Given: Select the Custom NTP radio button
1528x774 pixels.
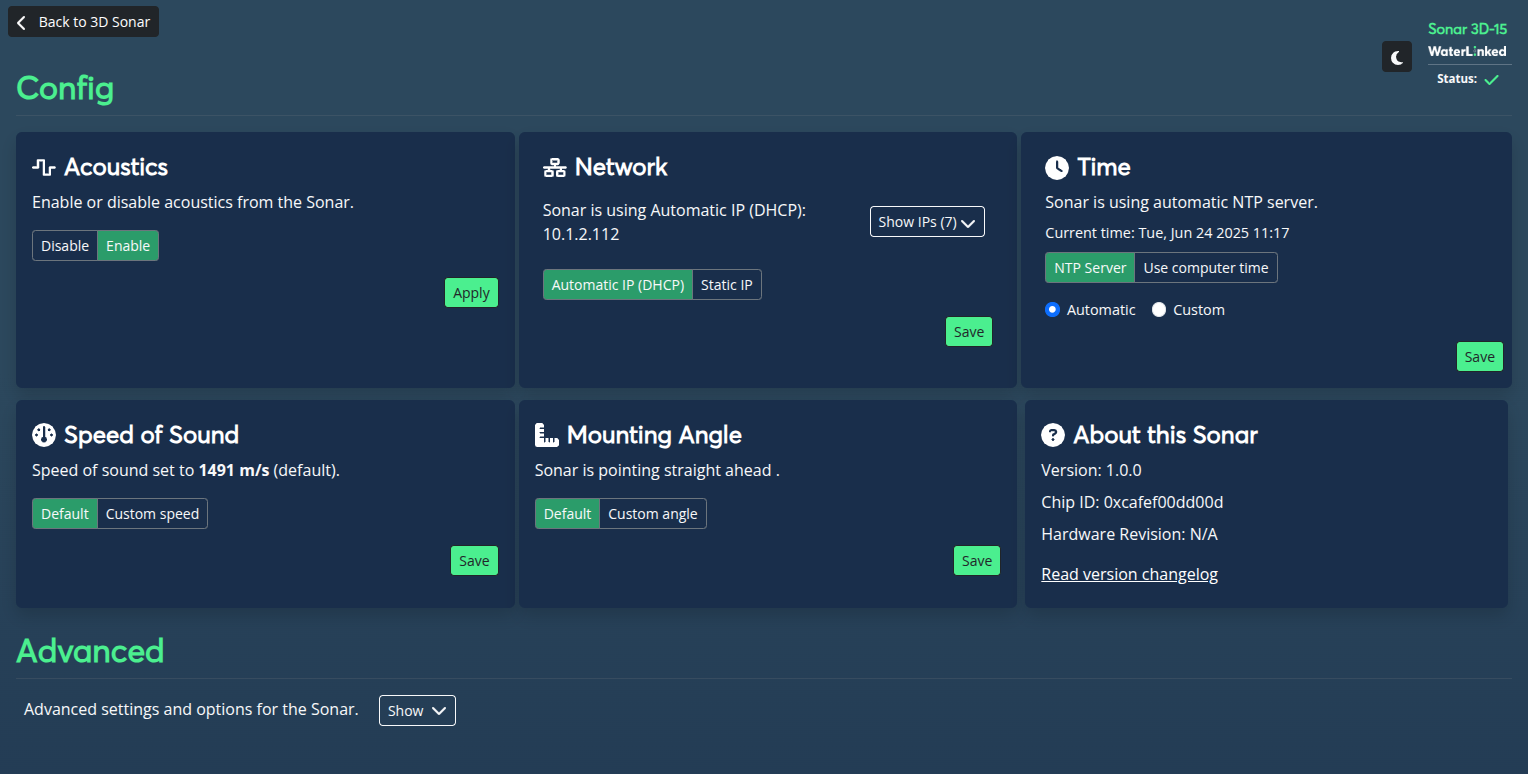Looking at the screenshot, I should [1159, 310].
